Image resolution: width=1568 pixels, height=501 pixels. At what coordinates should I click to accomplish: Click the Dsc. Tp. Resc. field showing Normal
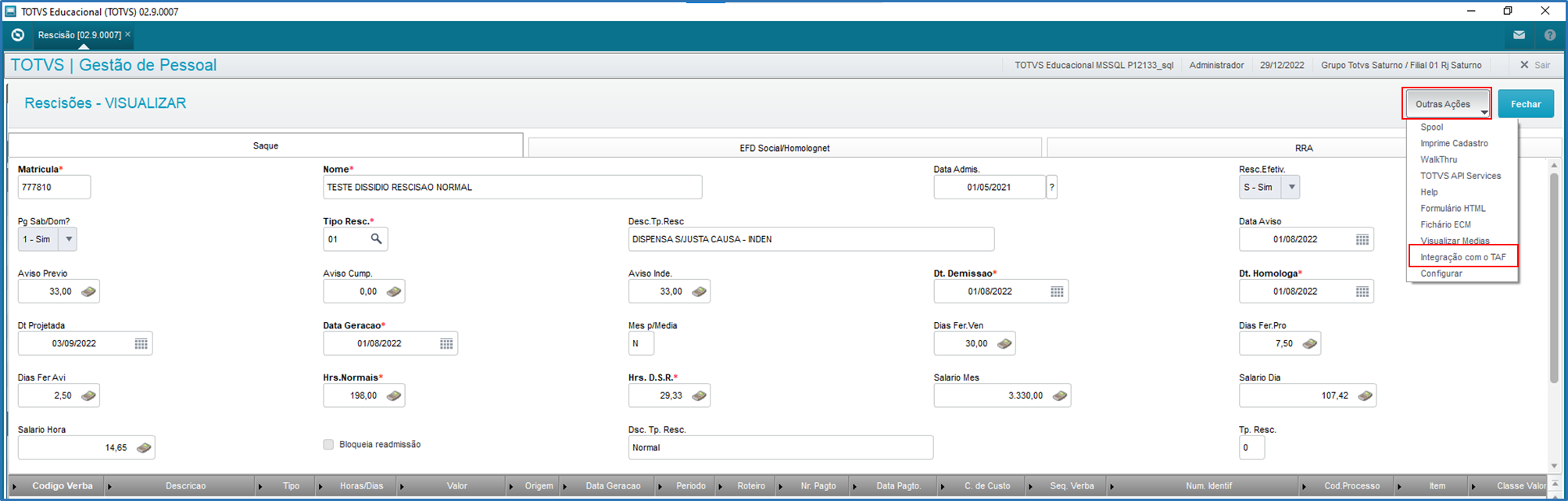click(780, 448)
